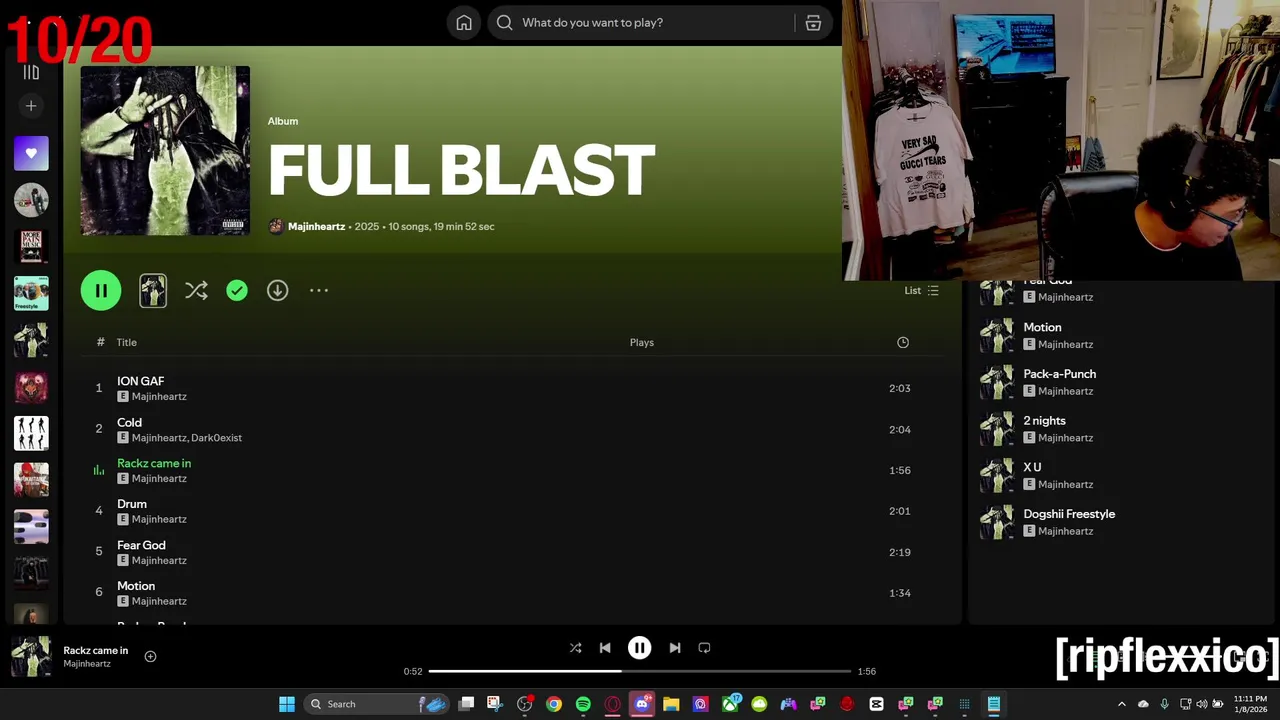Open CapCut from the taskbar
Screen dimensions: 1280x720
(x=876, y=704)
